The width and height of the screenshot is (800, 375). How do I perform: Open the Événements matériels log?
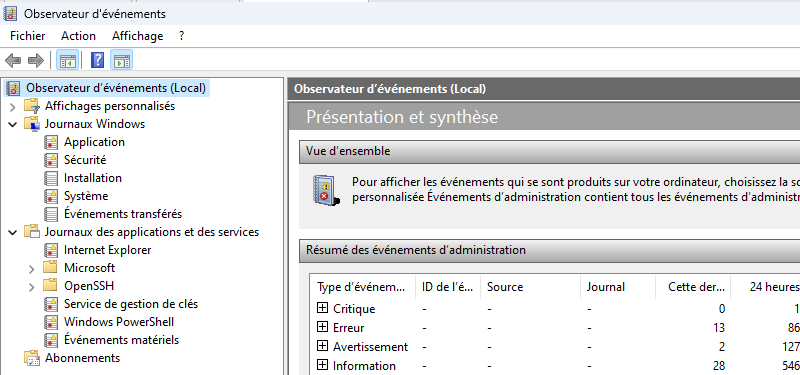pos(121,340)
